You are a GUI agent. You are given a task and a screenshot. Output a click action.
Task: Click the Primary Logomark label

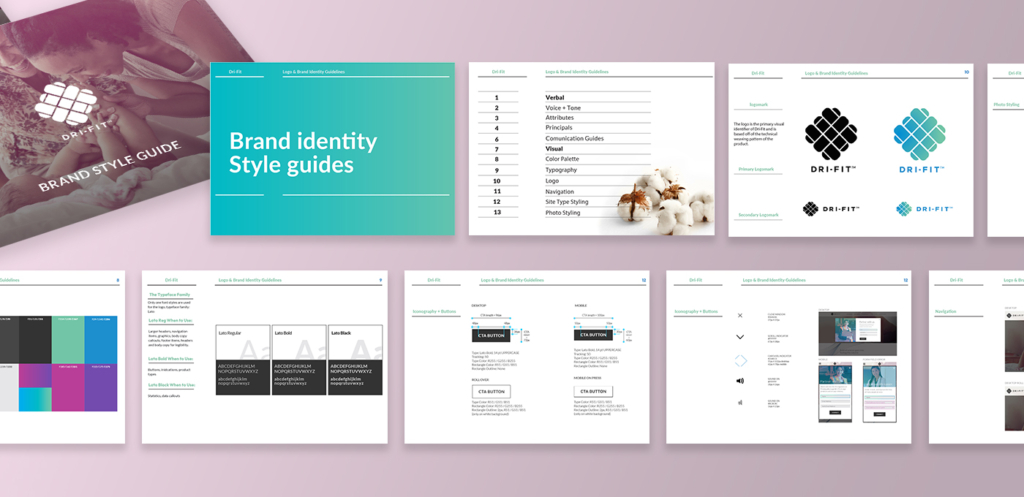(x=756, y=170)
